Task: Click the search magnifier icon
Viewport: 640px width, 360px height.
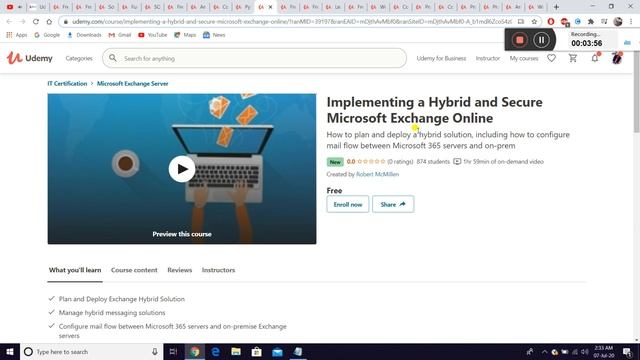Action: (113, 58)
